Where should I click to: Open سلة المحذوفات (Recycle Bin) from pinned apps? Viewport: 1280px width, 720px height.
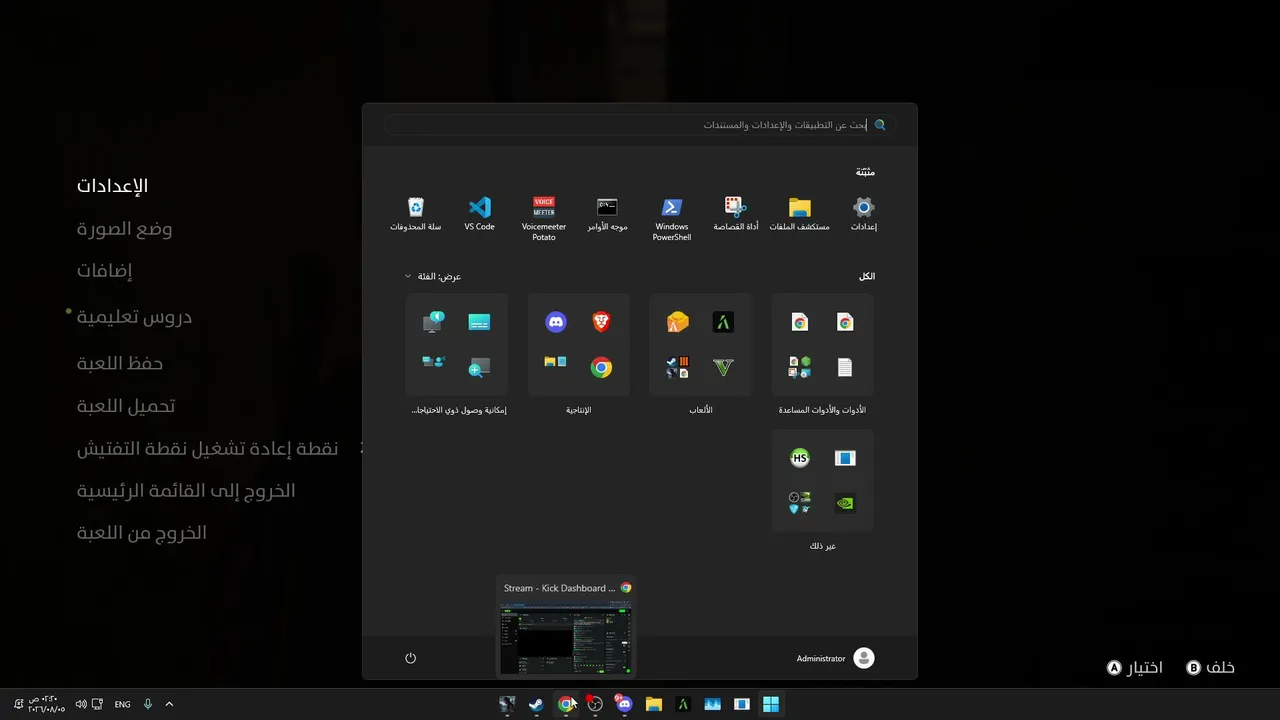click(416, 214)
